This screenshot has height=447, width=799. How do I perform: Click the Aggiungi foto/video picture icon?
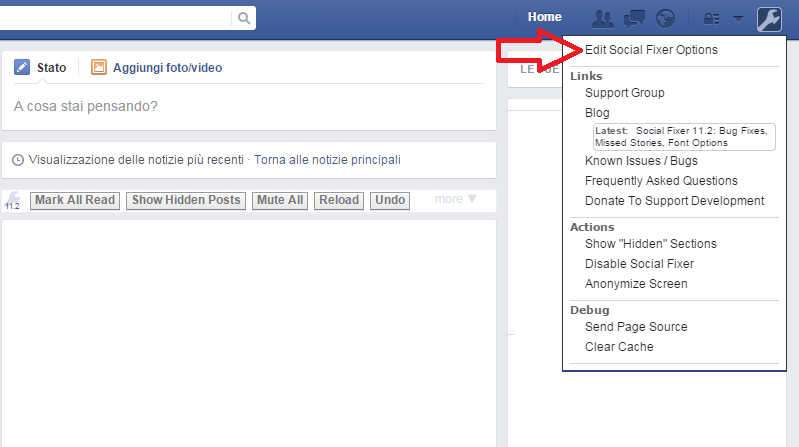pos(98,67)
